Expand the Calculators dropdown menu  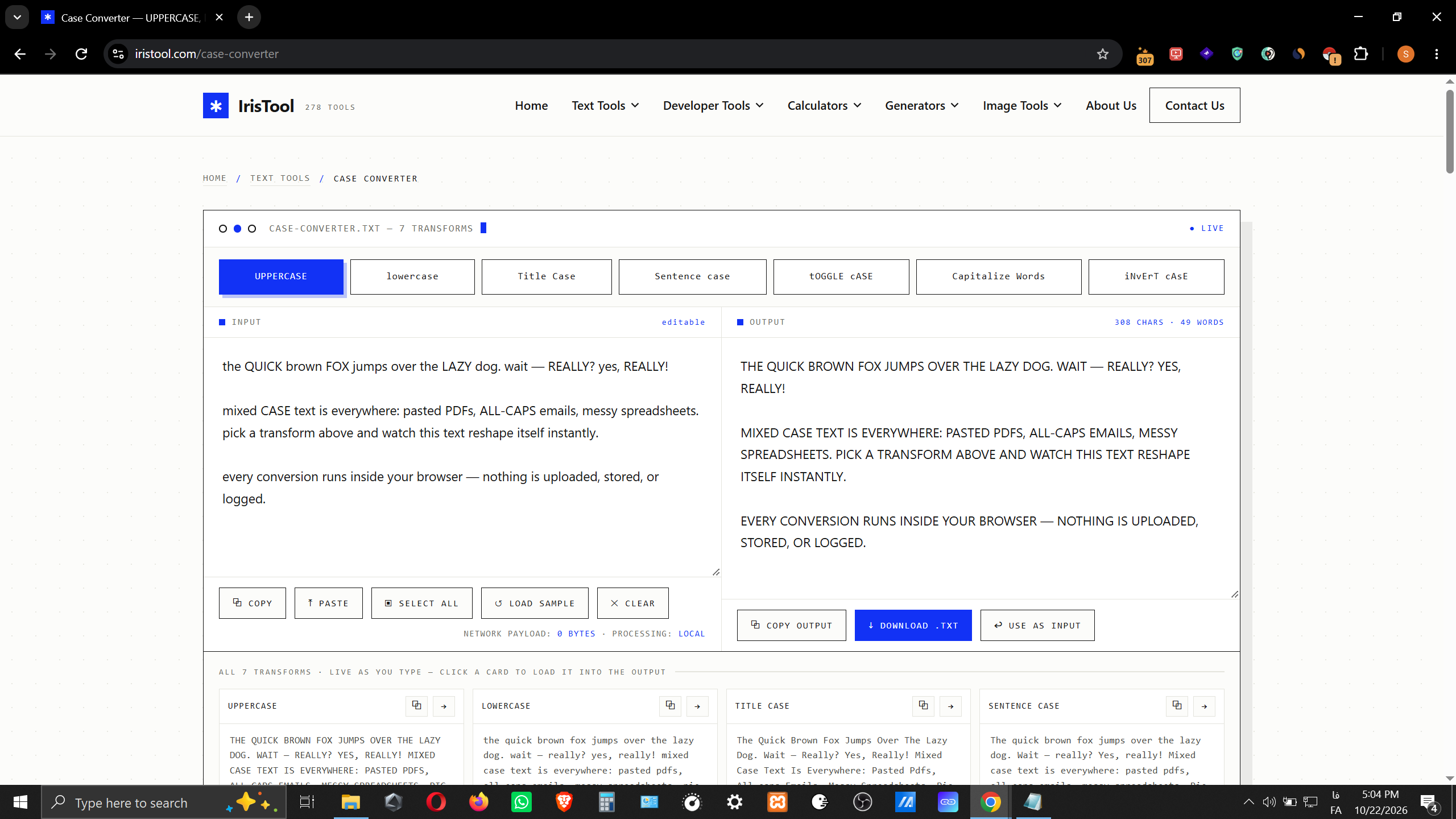click(824, 105)
